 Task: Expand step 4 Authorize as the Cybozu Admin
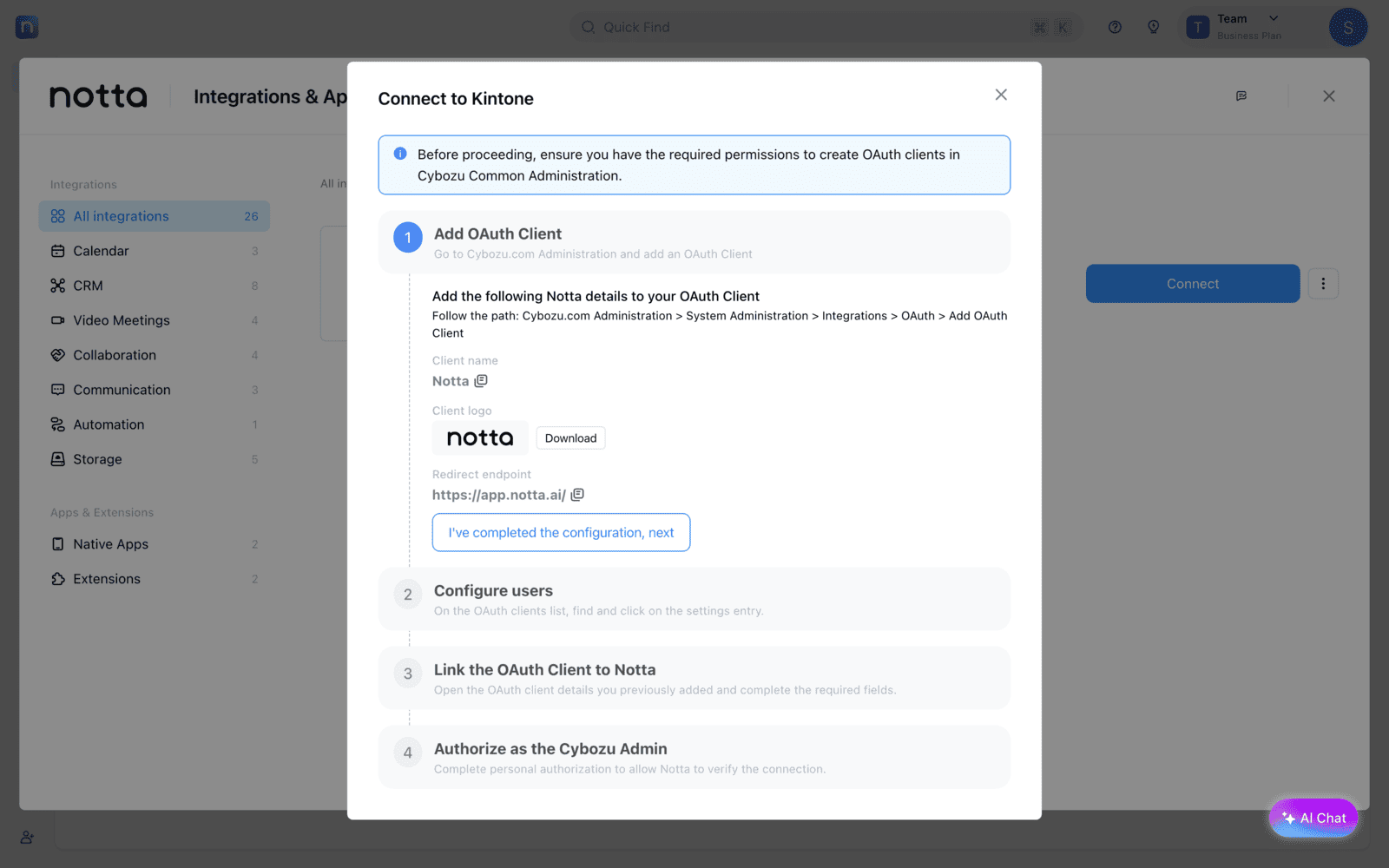[694, 758]
